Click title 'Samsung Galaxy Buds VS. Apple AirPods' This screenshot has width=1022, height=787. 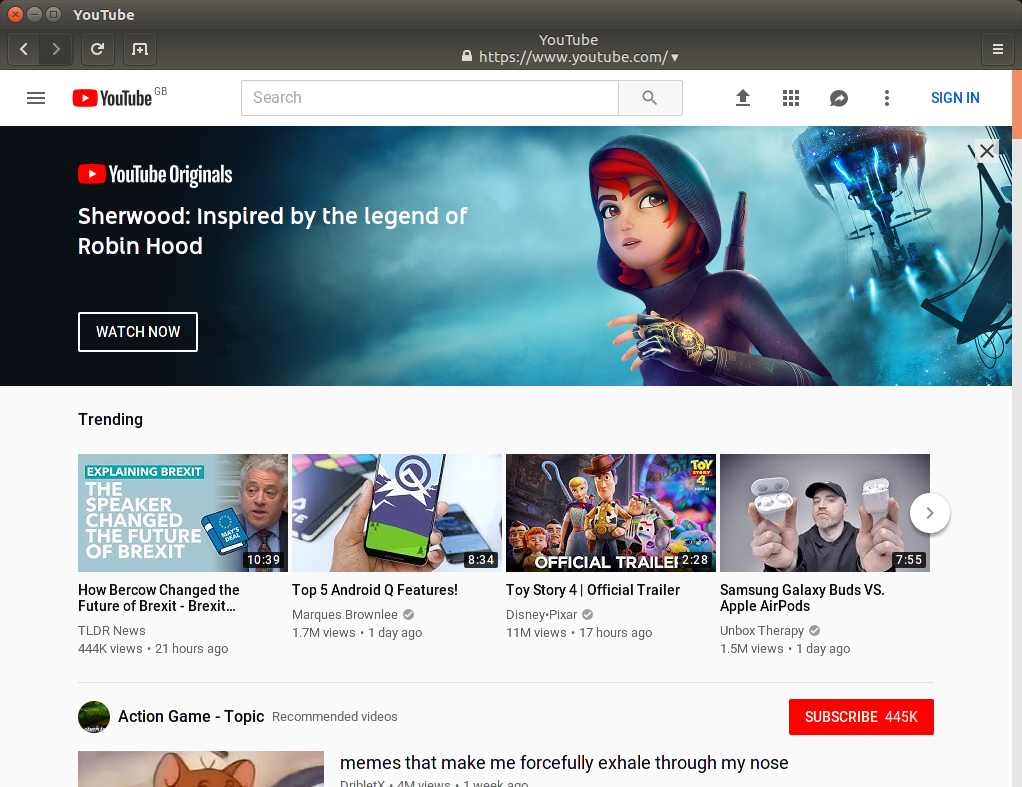(x=802, y=598)
